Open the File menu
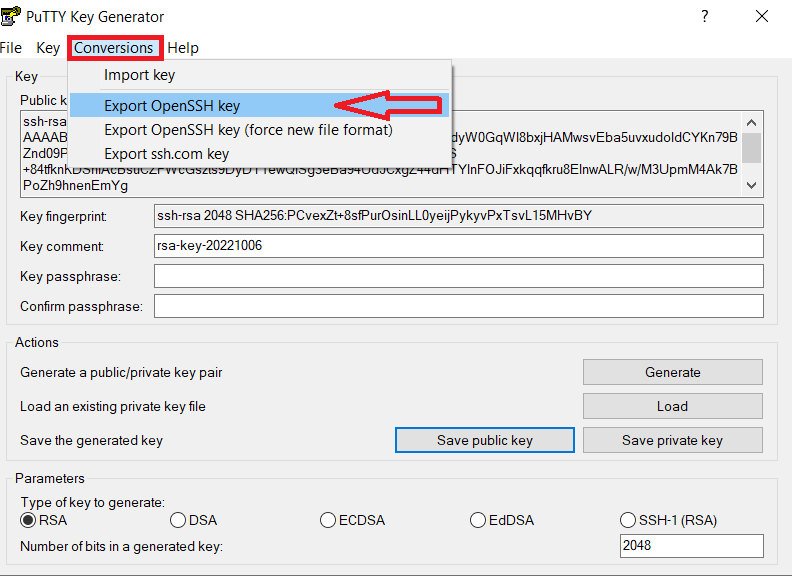 11,48
